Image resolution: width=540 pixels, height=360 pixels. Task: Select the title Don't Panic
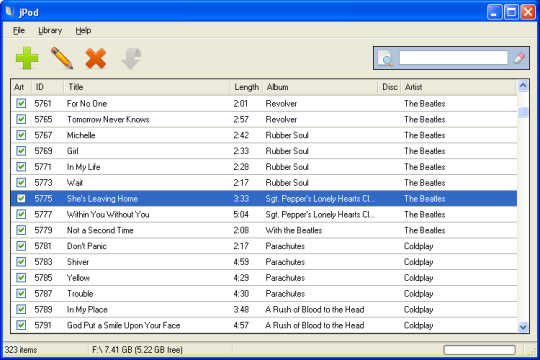(87, 246)
